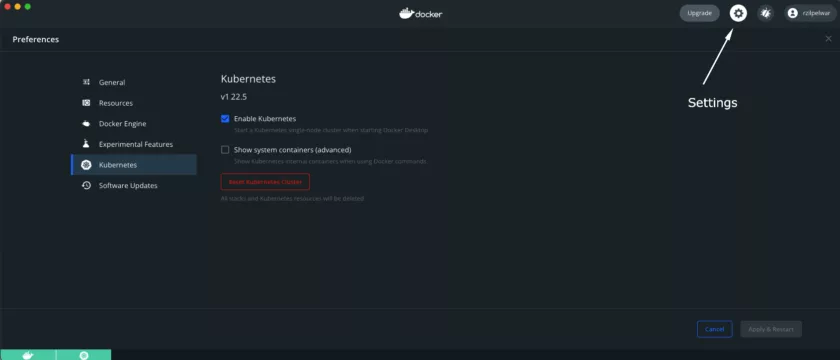
Task: Check Show system containers (advanced)
Action: pos(225,150)
